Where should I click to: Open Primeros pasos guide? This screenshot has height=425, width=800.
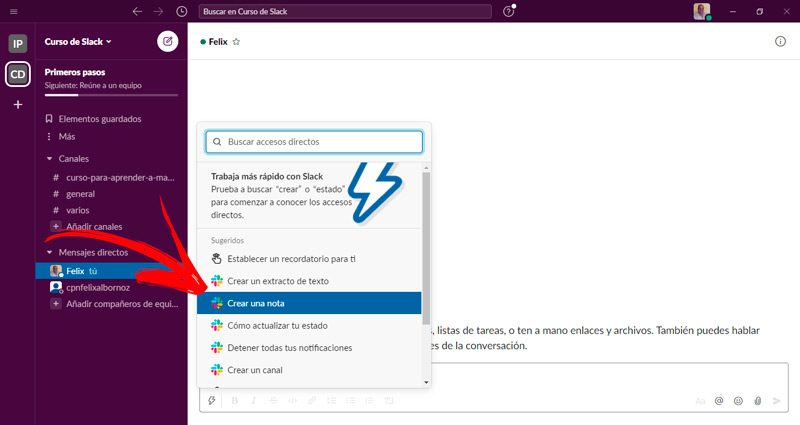(75, 72)
